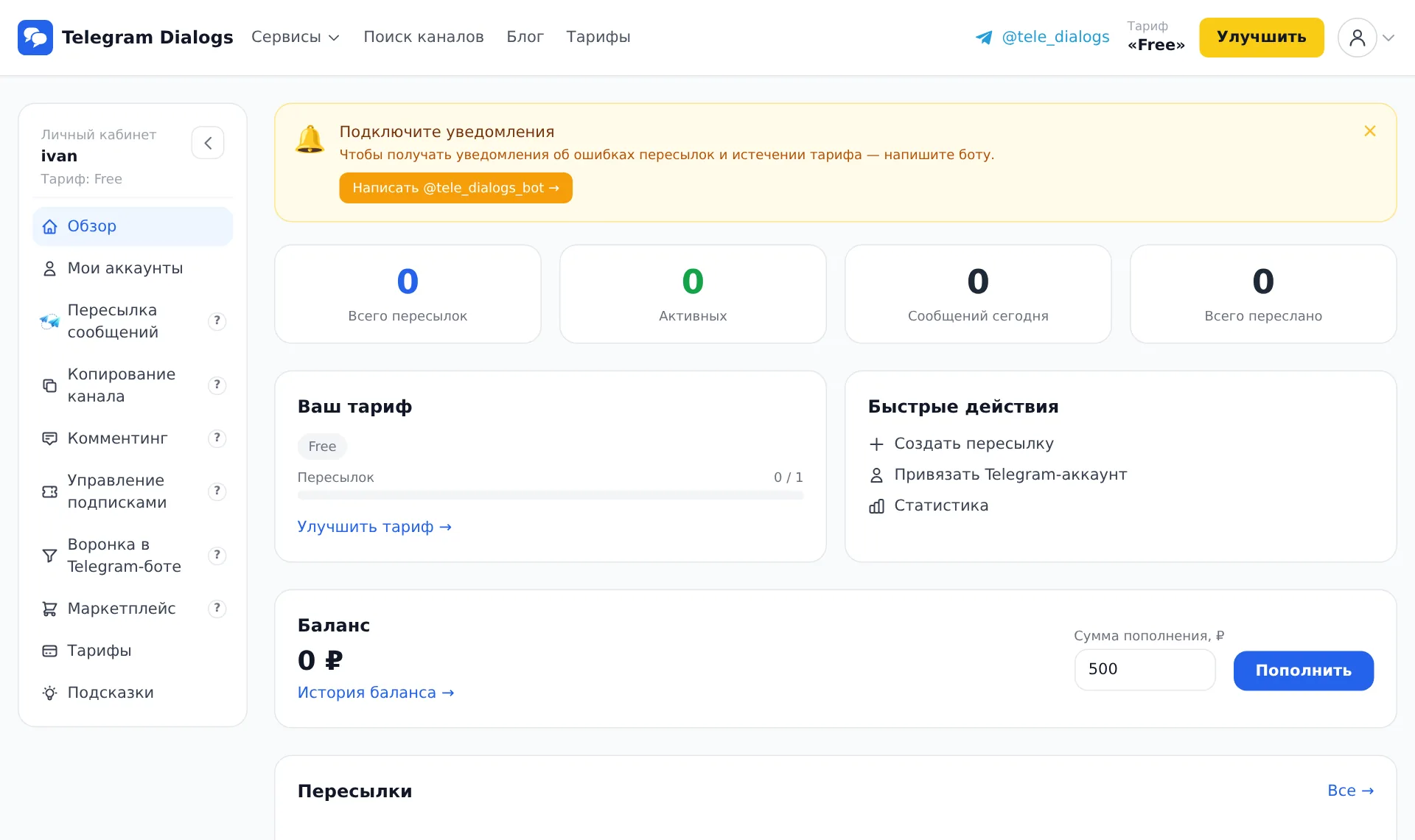This screenshot has width=1415, height=840.
Task: Click the funnel icon for Воронка в Telegram-боте
Action: [49, 556]
